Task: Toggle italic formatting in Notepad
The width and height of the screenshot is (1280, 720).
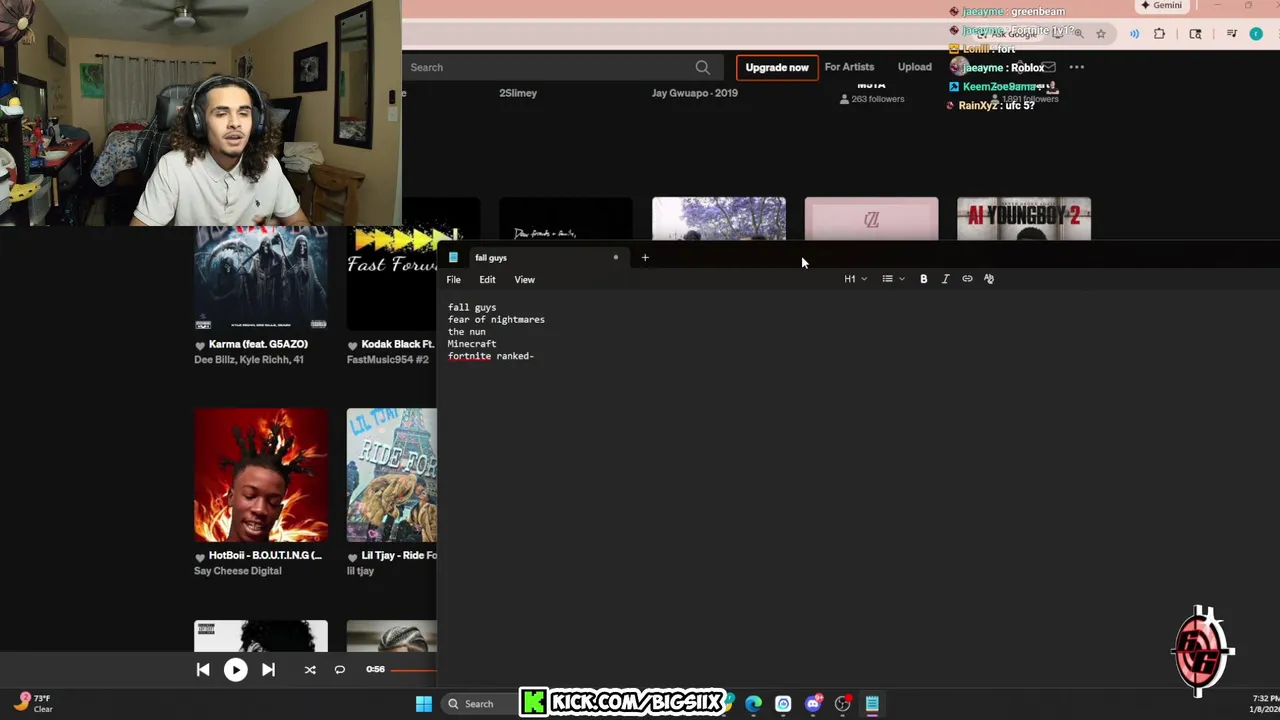Action: pyautogui.click(x=945, y=279)
